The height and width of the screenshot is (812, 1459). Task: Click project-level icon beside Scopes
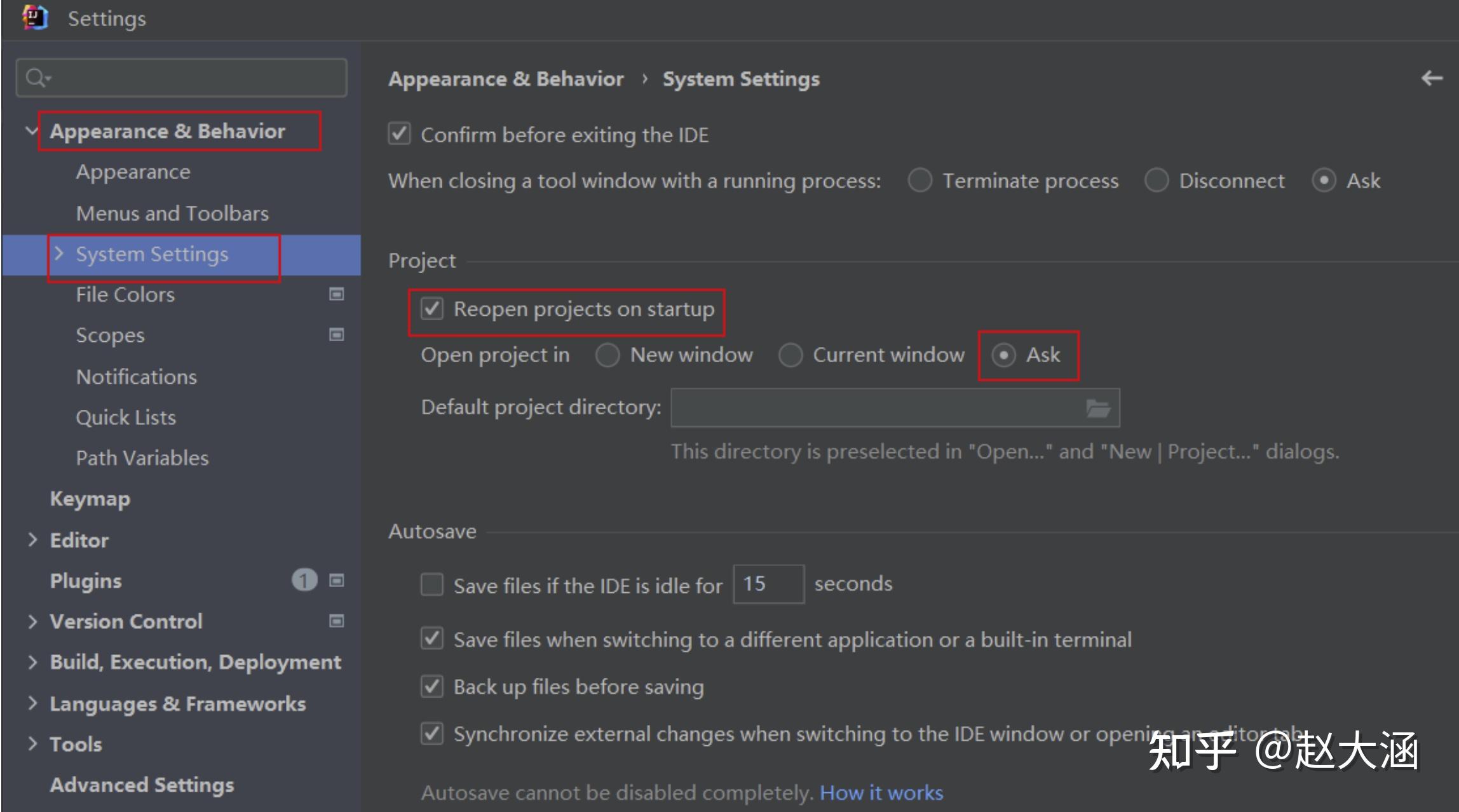pos(336,335)
